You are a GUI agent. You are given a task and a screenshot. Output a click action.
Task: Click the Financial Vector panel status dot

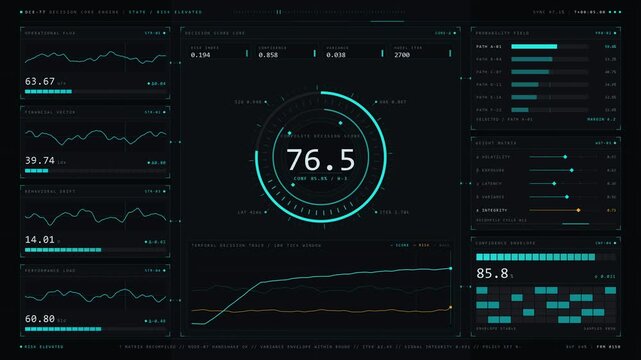coord(164,112)
